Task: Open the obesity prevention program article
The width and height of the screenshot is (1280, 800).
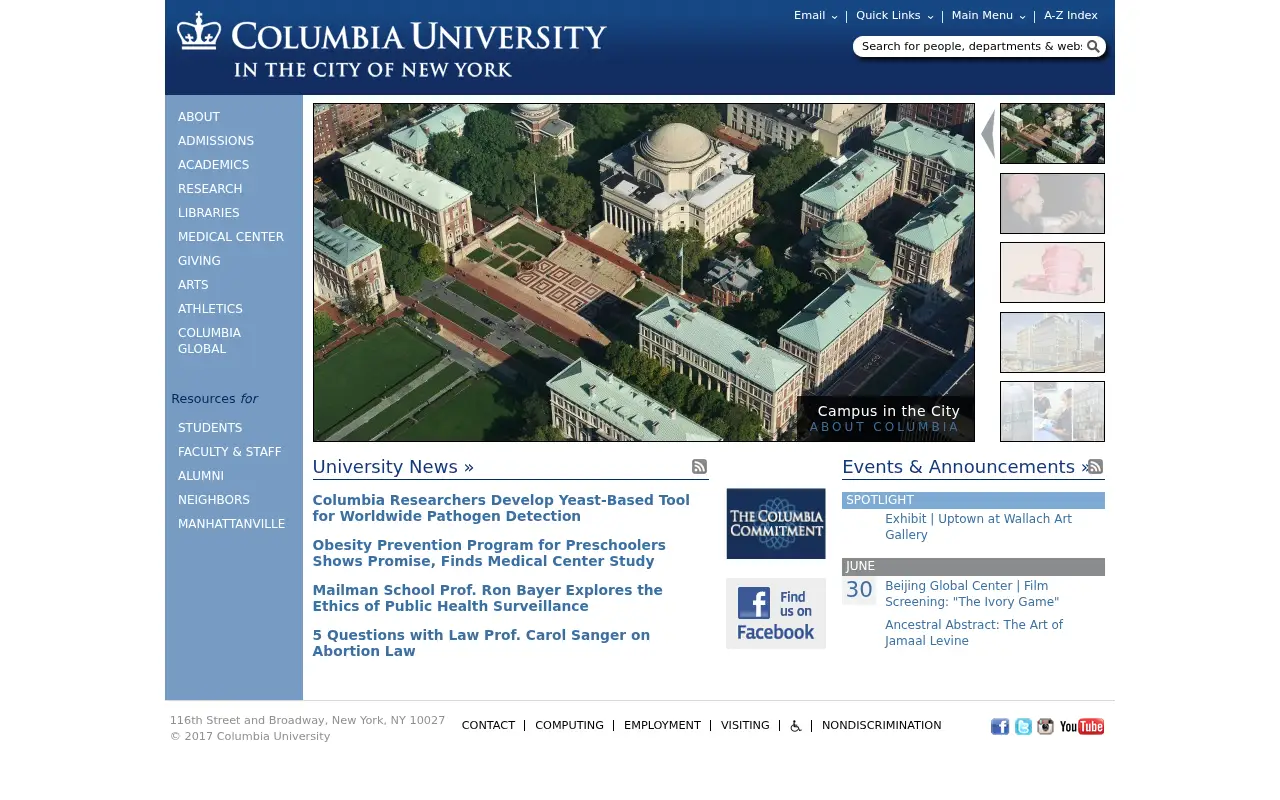Action: click(489, 553)
